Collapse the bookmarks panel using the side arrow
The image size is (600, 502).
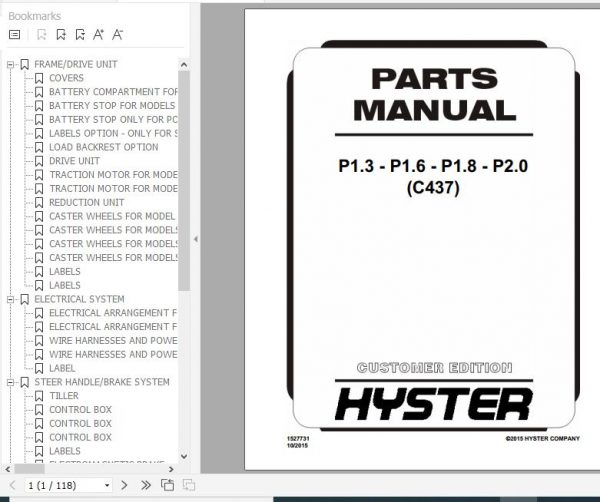click(196, 240)
